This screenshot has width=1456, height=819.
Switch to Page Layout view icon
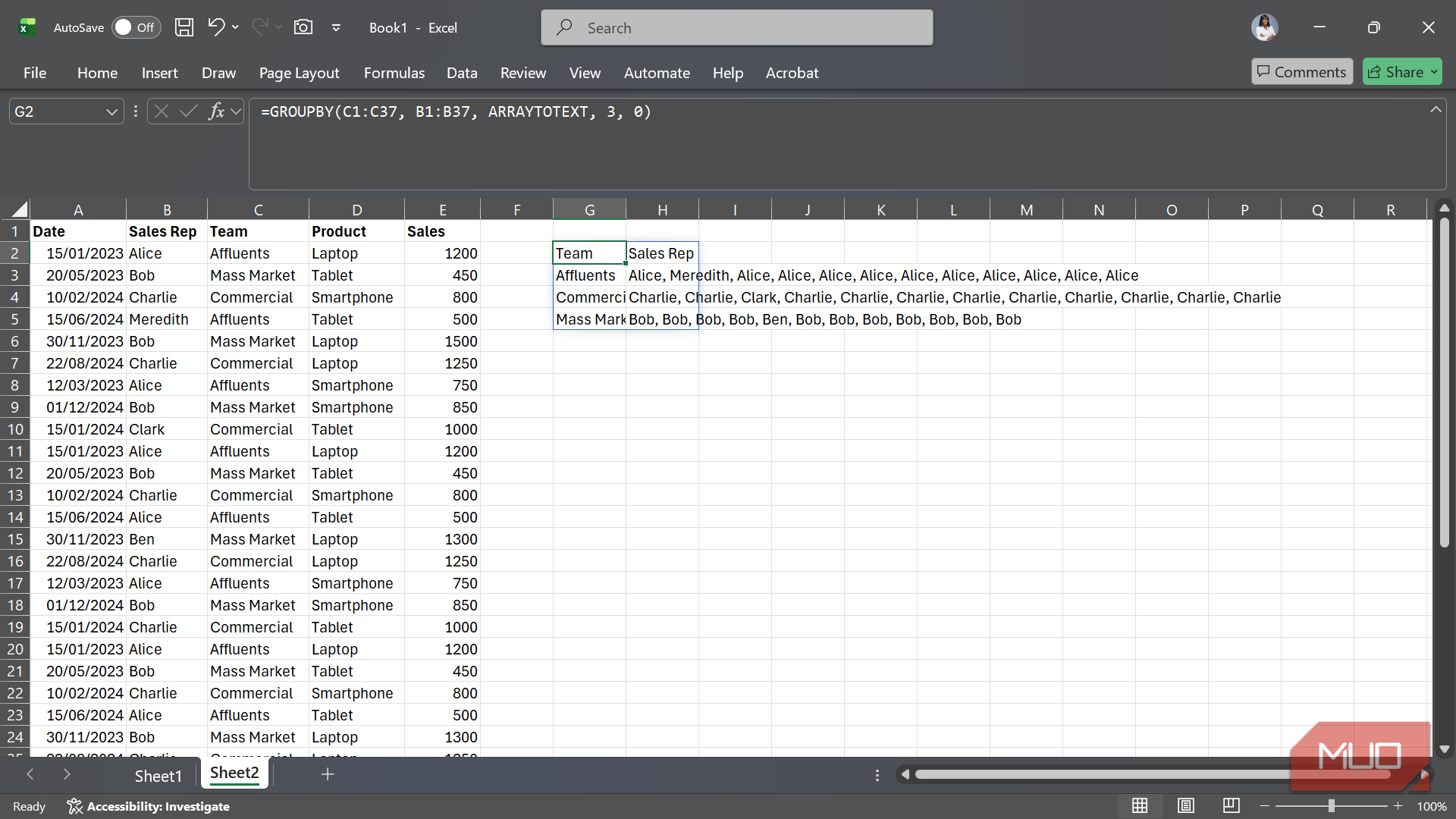[x=1186, y=805]
